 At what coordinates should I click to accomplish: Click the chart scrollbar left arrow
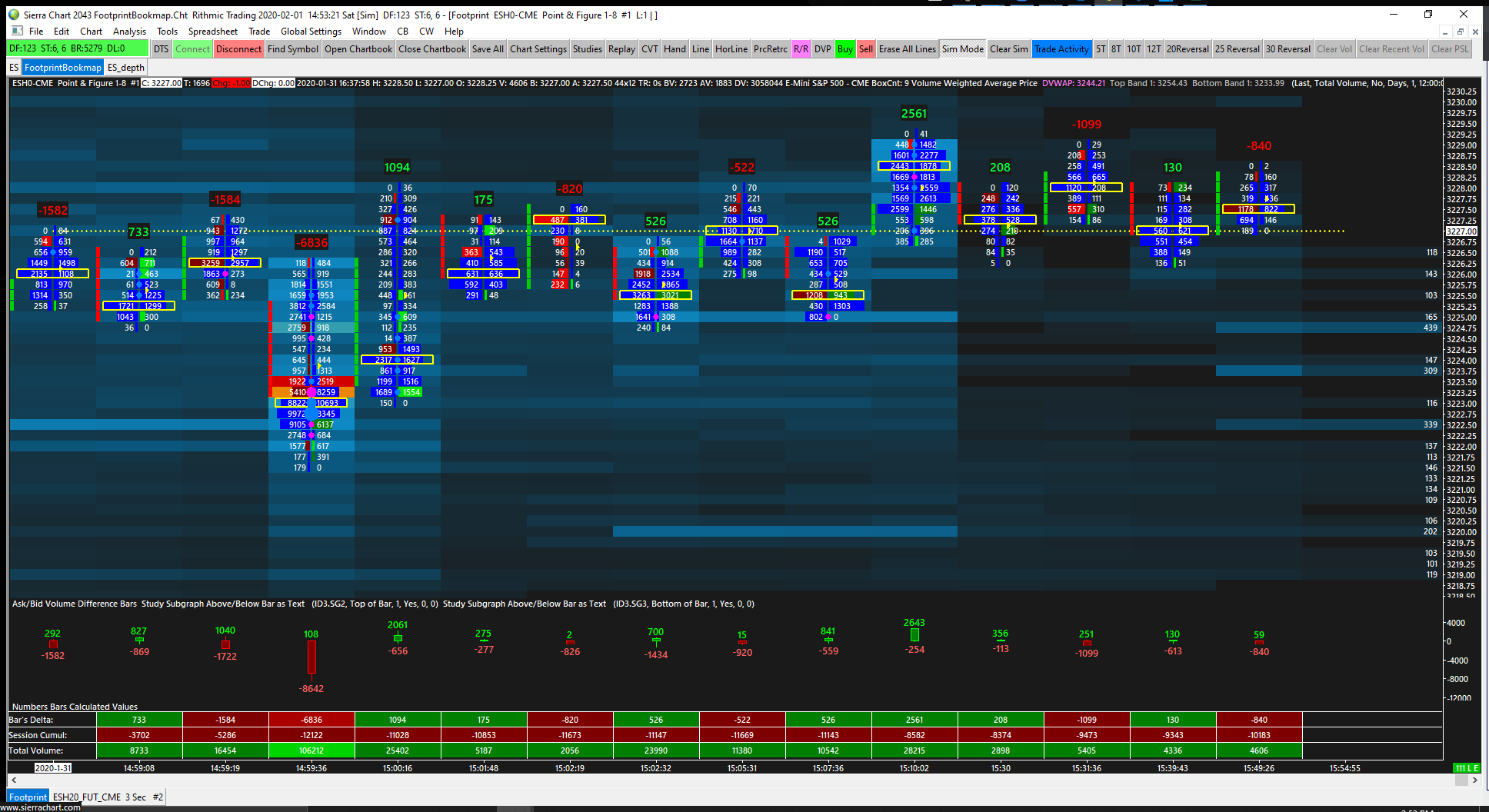click(14, 780)
